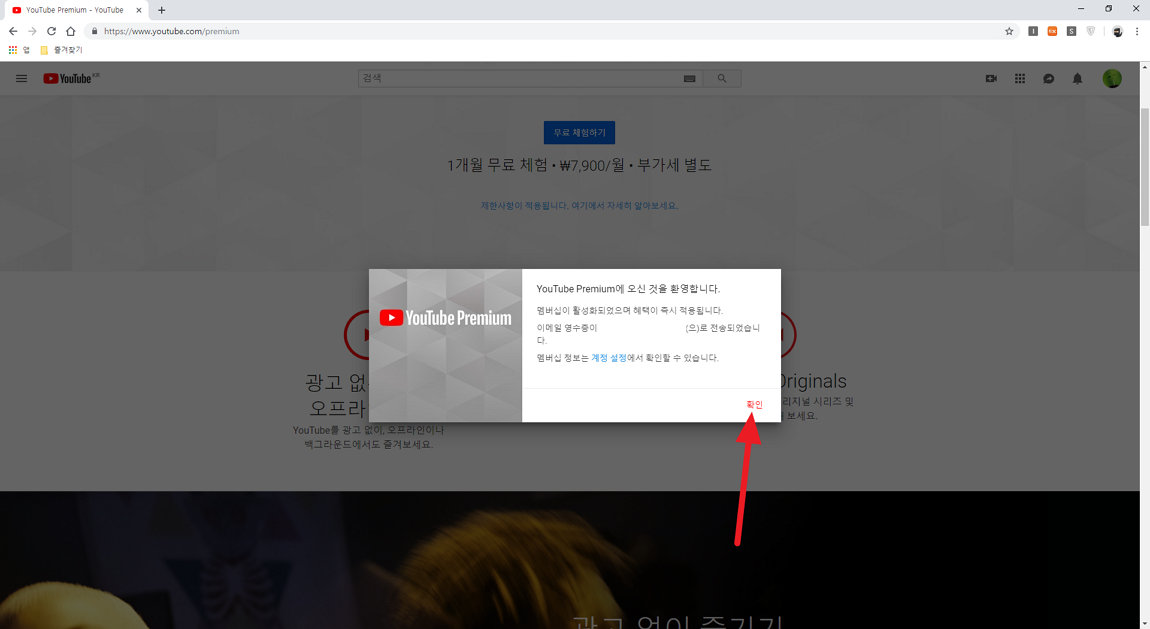Click the 무료 체험하기 button

[579, 133]
